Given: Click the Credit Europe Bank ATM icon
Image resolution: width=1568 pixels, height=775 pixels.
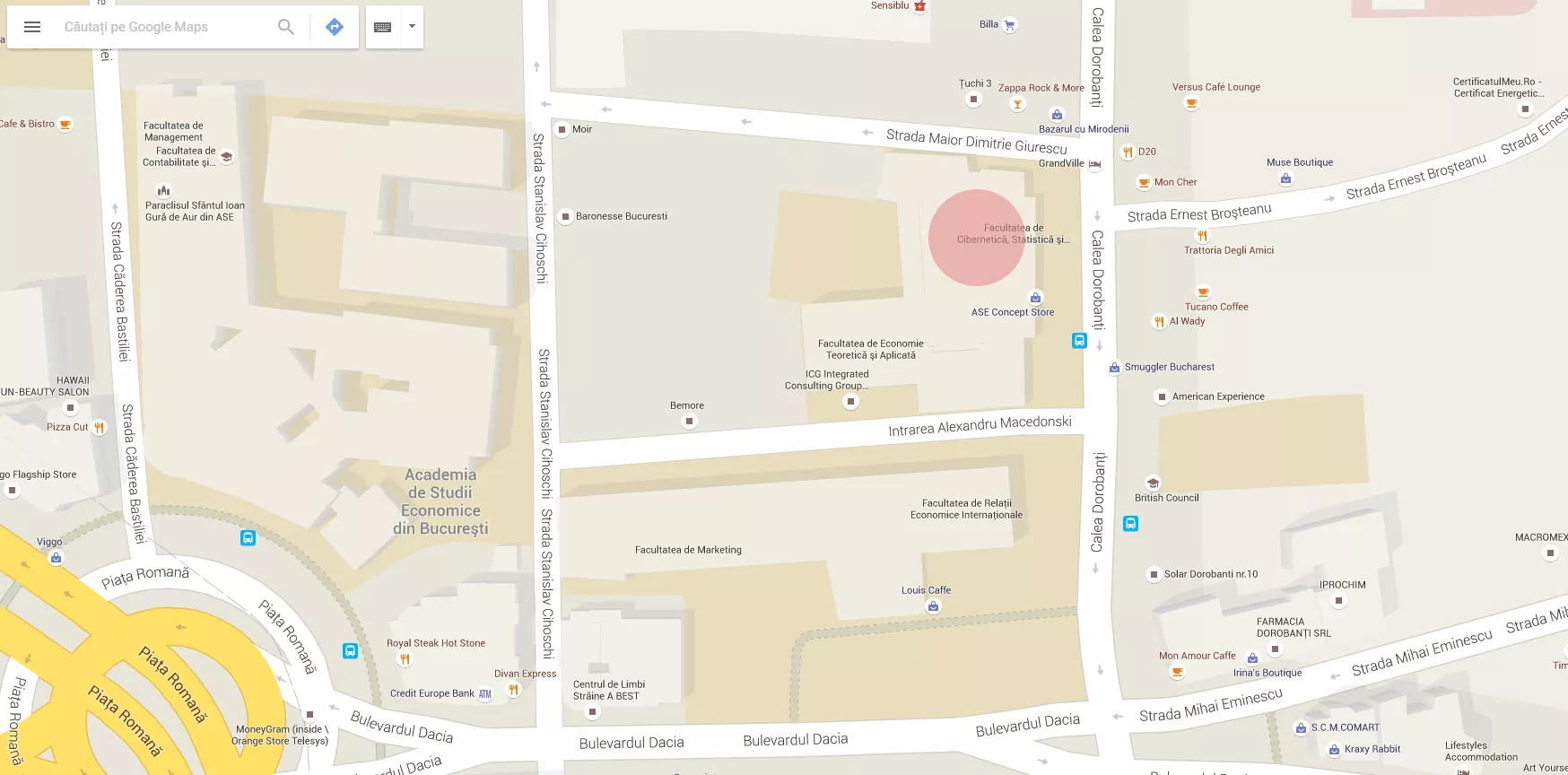Looking at the screenshot, I should (485, 693).
